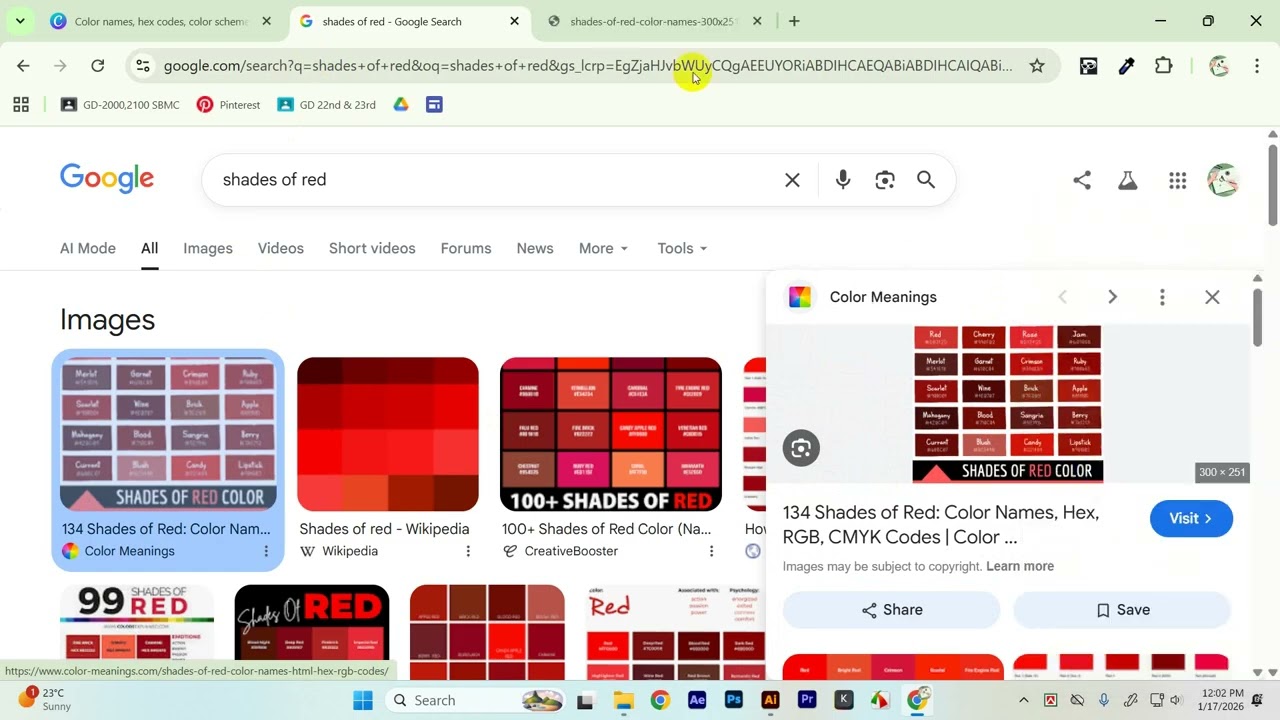Start a voice search with the microphone
Image resolution: width=1280 pixels, height=720 pixels.
point(843,180)
